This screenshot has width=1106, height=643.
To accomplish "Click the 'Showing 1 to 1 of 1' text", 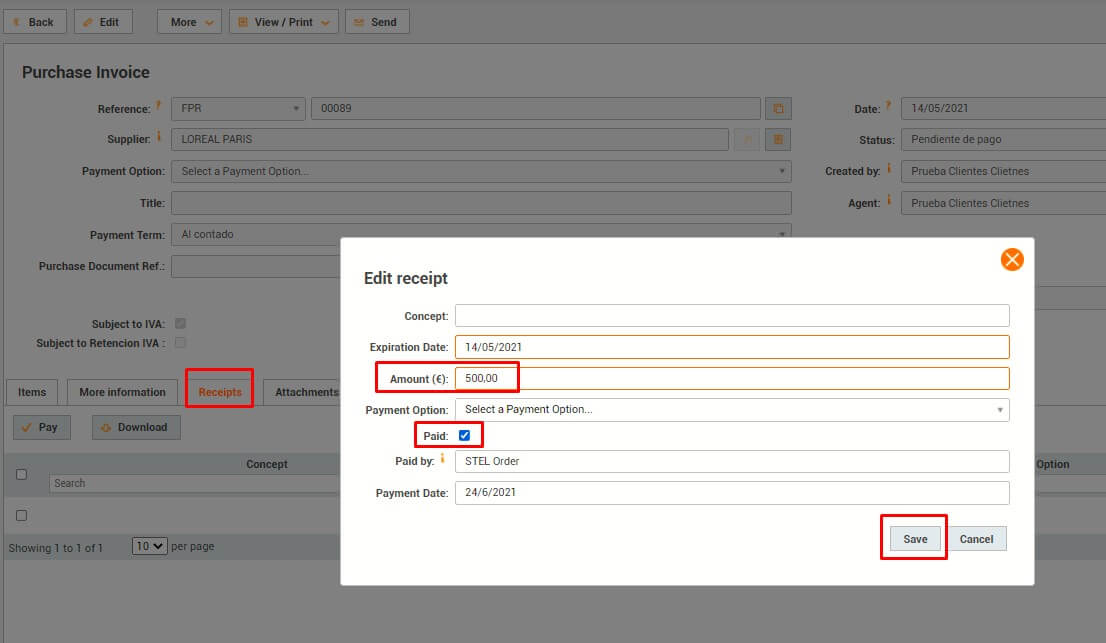I will (56, 548).
